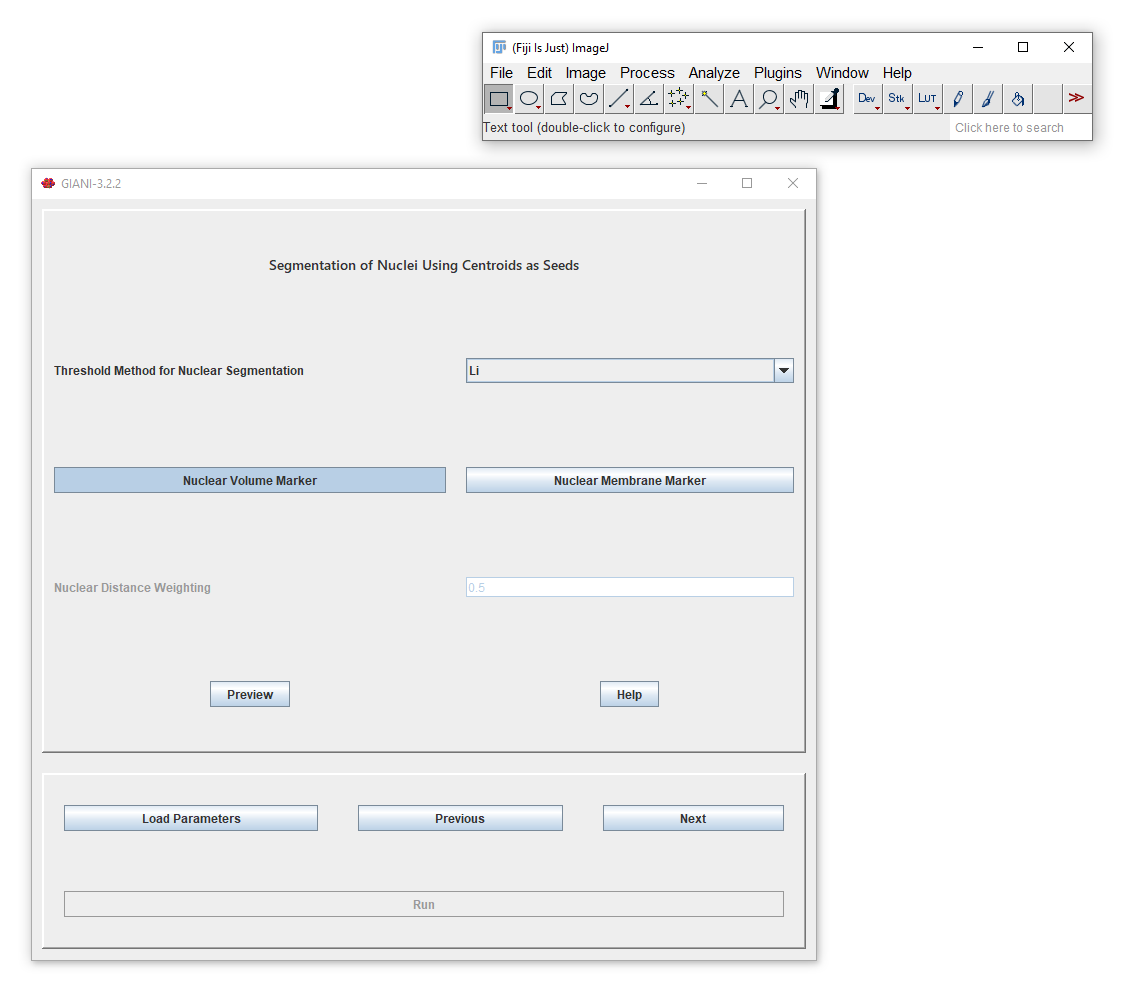The width and height of the screenshot is (1137, 990).
Task: Select the Scrolling hand tool
Action: click(799, 99)
